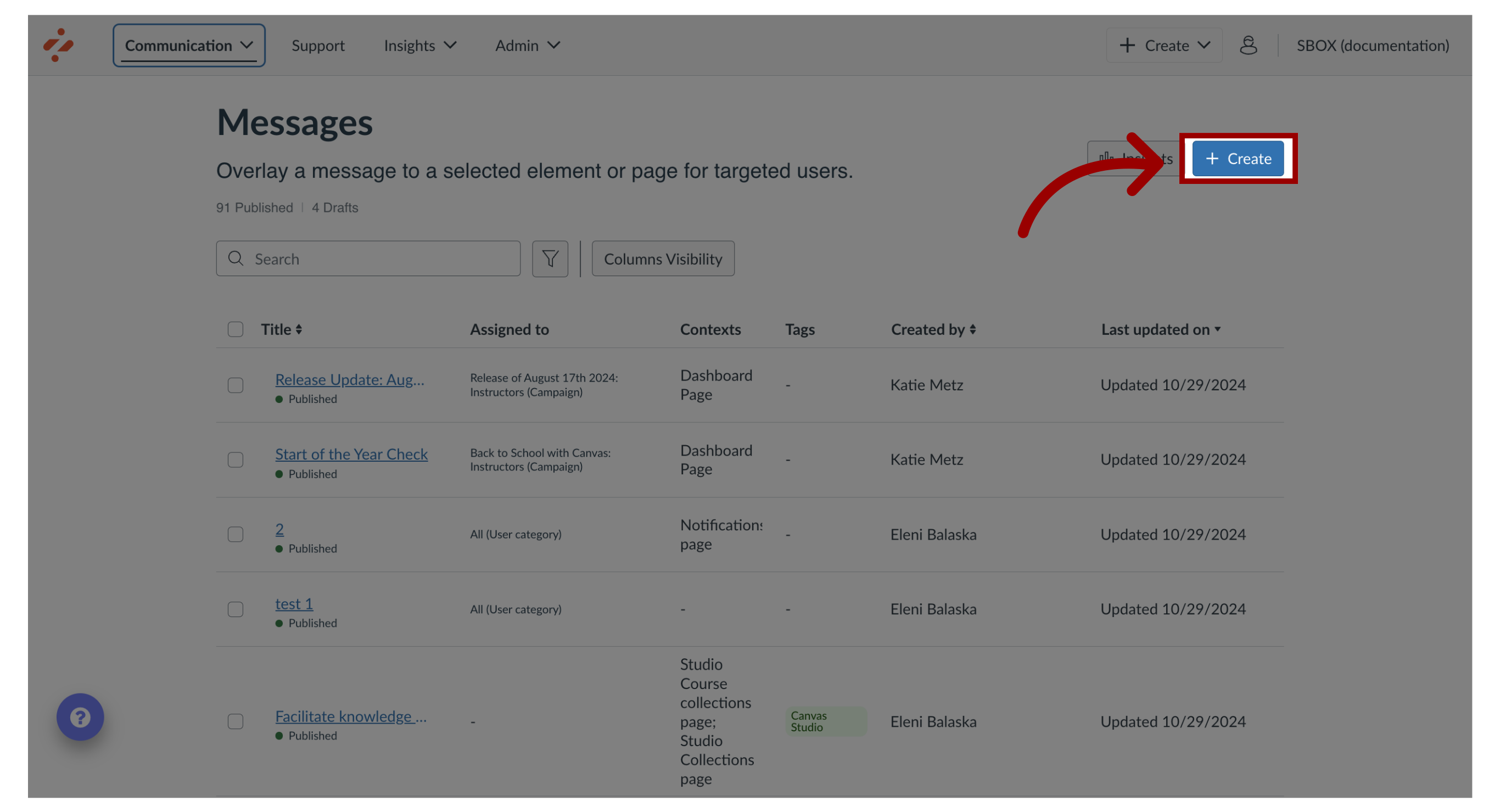Click the Messages page heading
This screenshot has width=1500, height=812.
pos(295,122)
